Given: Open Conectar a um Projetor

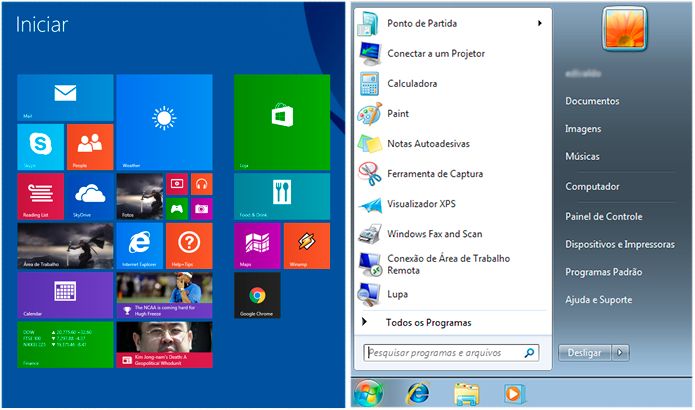Looking at the screenshot, I should (x=452, y=54).
